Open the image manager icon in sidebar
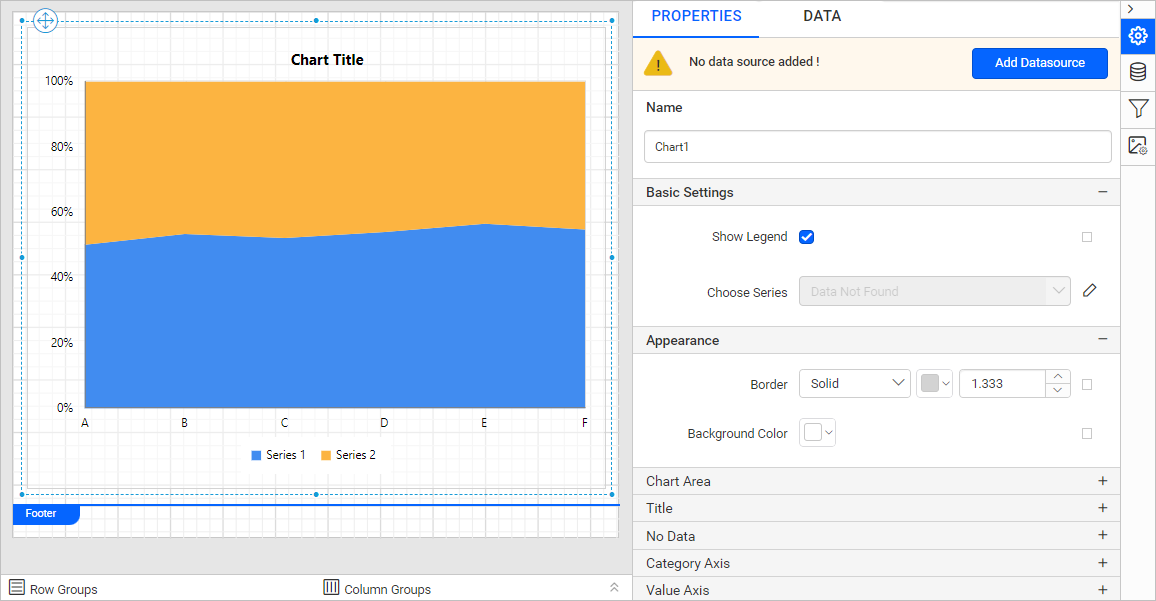Screen dimensions: 1156x601 pos(1137,146)
